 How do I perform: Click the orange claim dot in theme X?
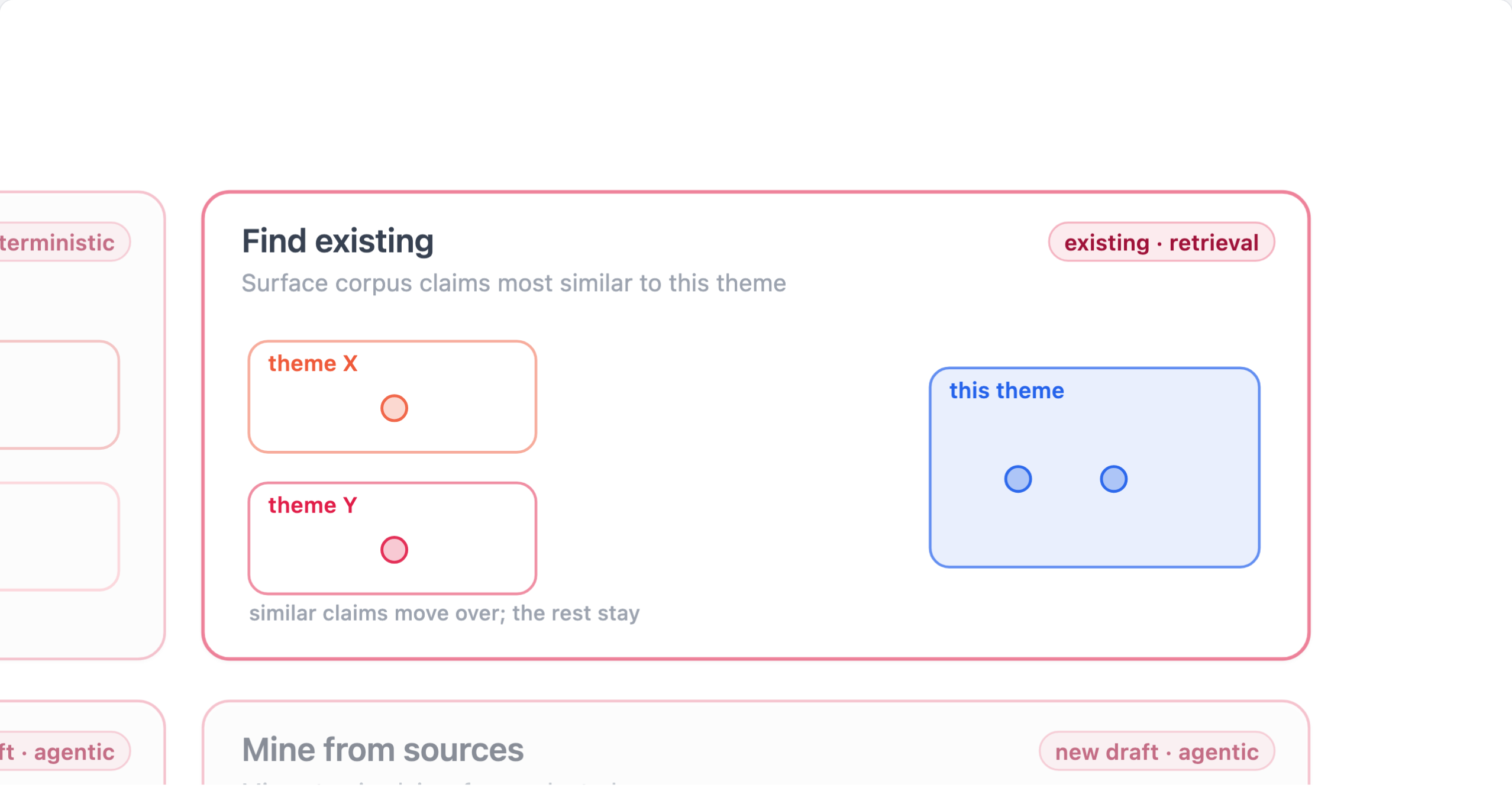(x=394, y=408)
